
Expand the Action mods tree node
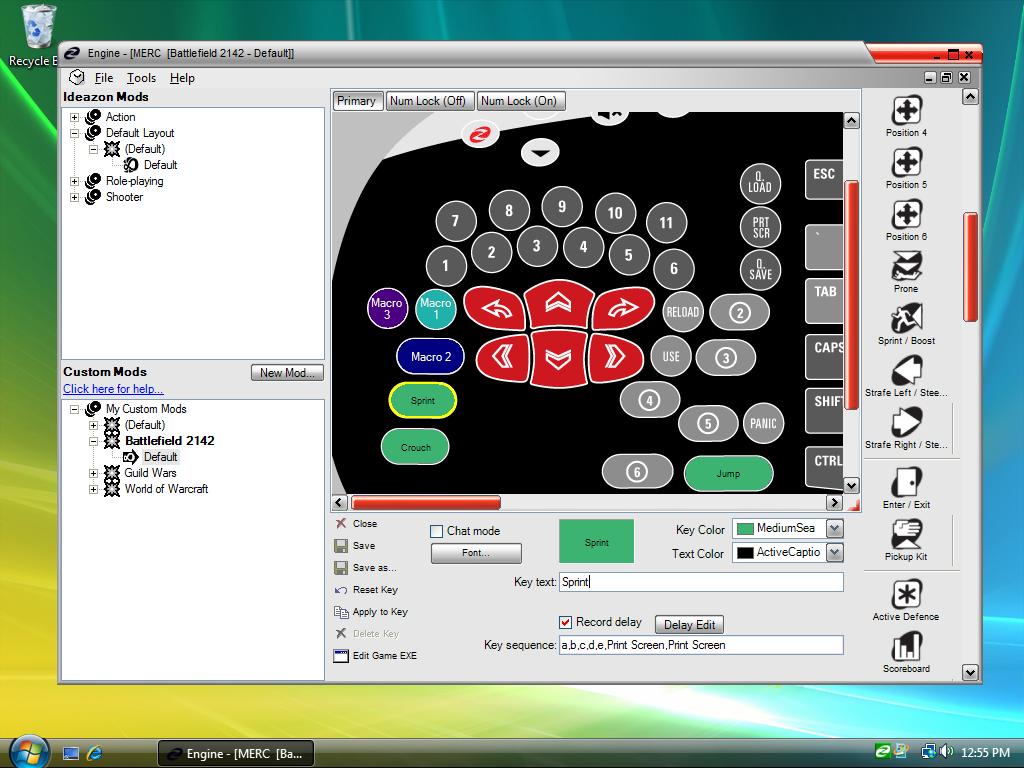[74, 118]
